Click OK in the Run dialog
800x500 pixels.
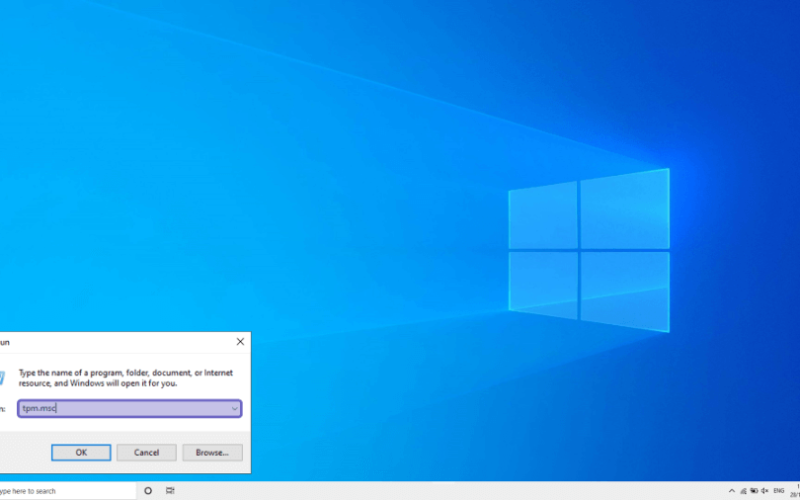[x=81, y=453]
